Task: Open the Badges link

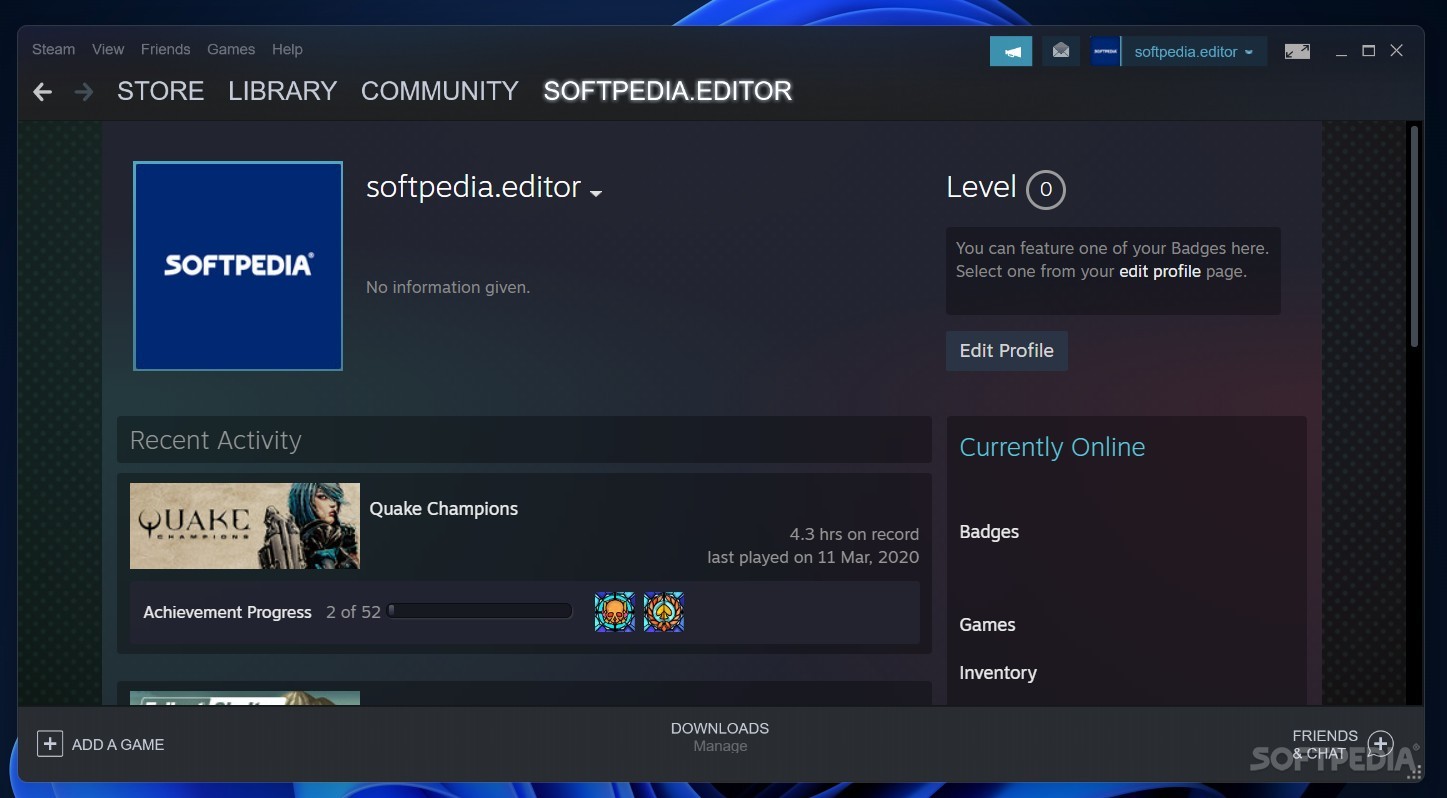Action: tap(989, 532)
